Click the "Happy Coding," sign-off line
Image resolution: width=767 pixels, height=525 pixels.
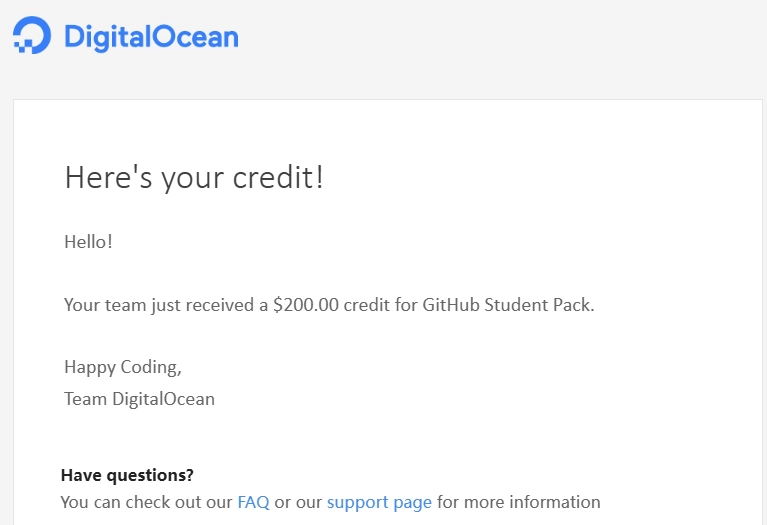pos(123,367)
